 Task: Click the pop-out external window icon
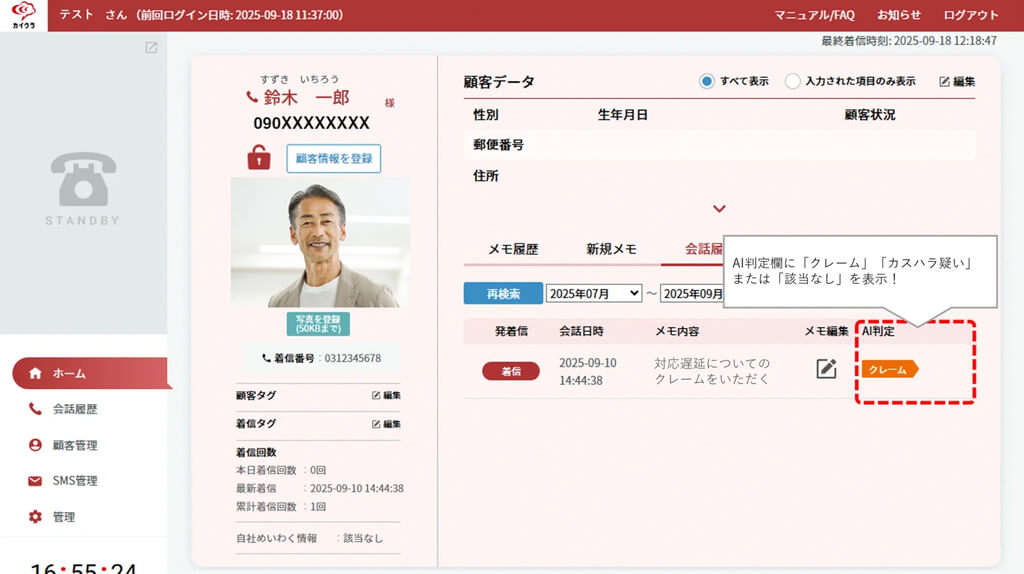pos(151,47)
